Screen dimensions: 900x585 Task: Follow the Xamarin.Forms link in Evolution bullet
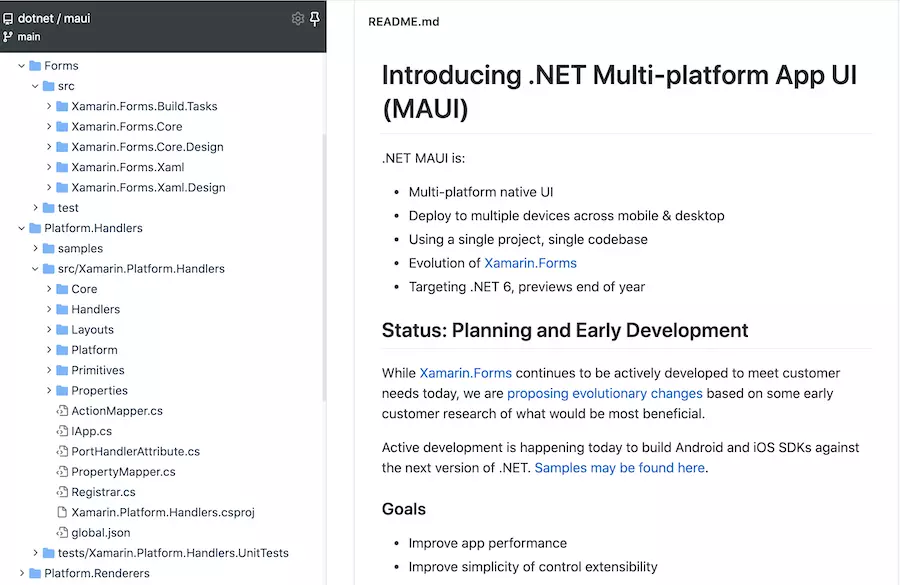point(530,263)
